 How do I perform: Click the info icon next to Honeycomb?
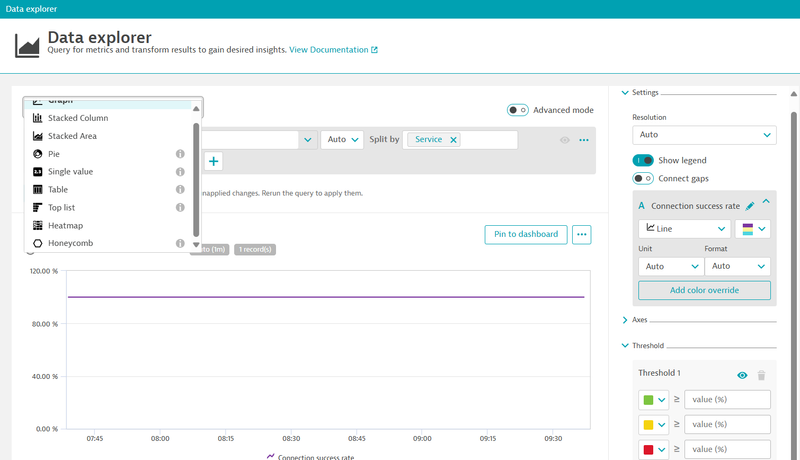click(180, 243)
